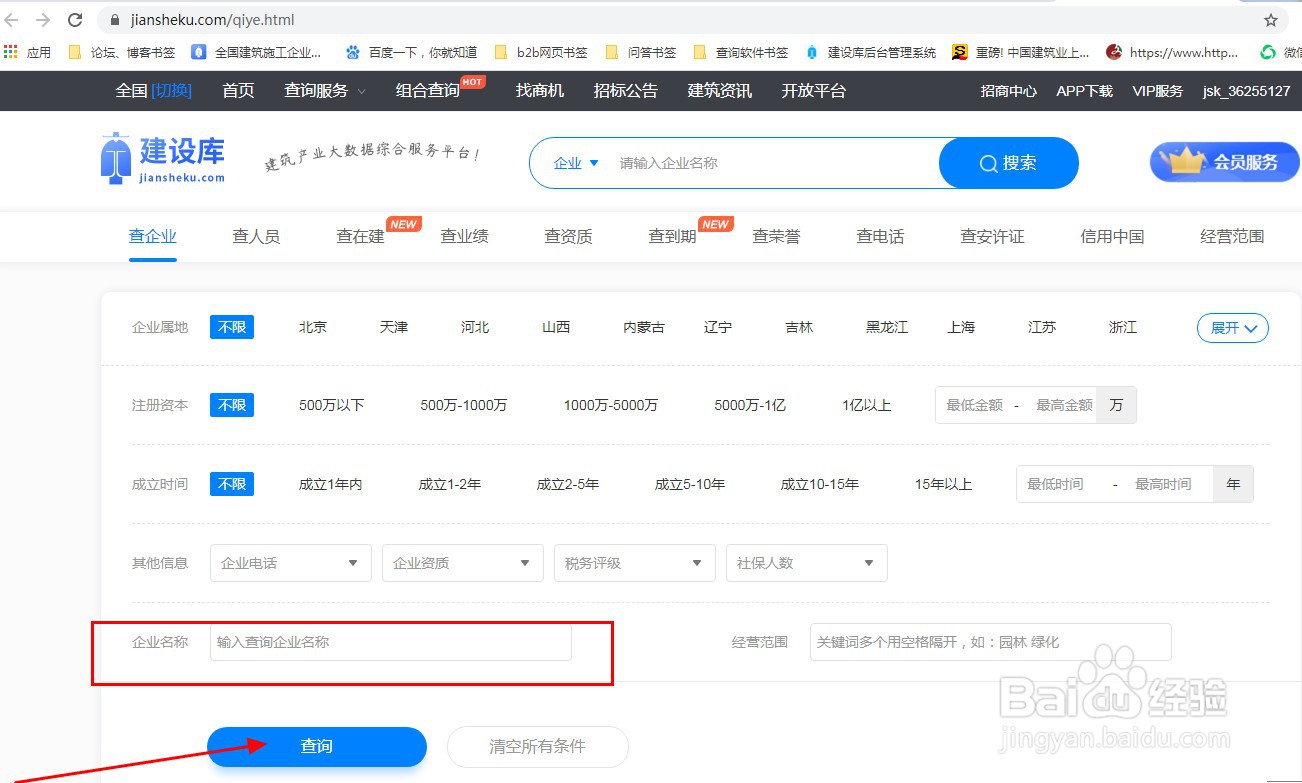This screenshot has height=783, width=1302.
Task: Click the APP下载 link
Action: pyautogui.click(x=1084, y=91)
